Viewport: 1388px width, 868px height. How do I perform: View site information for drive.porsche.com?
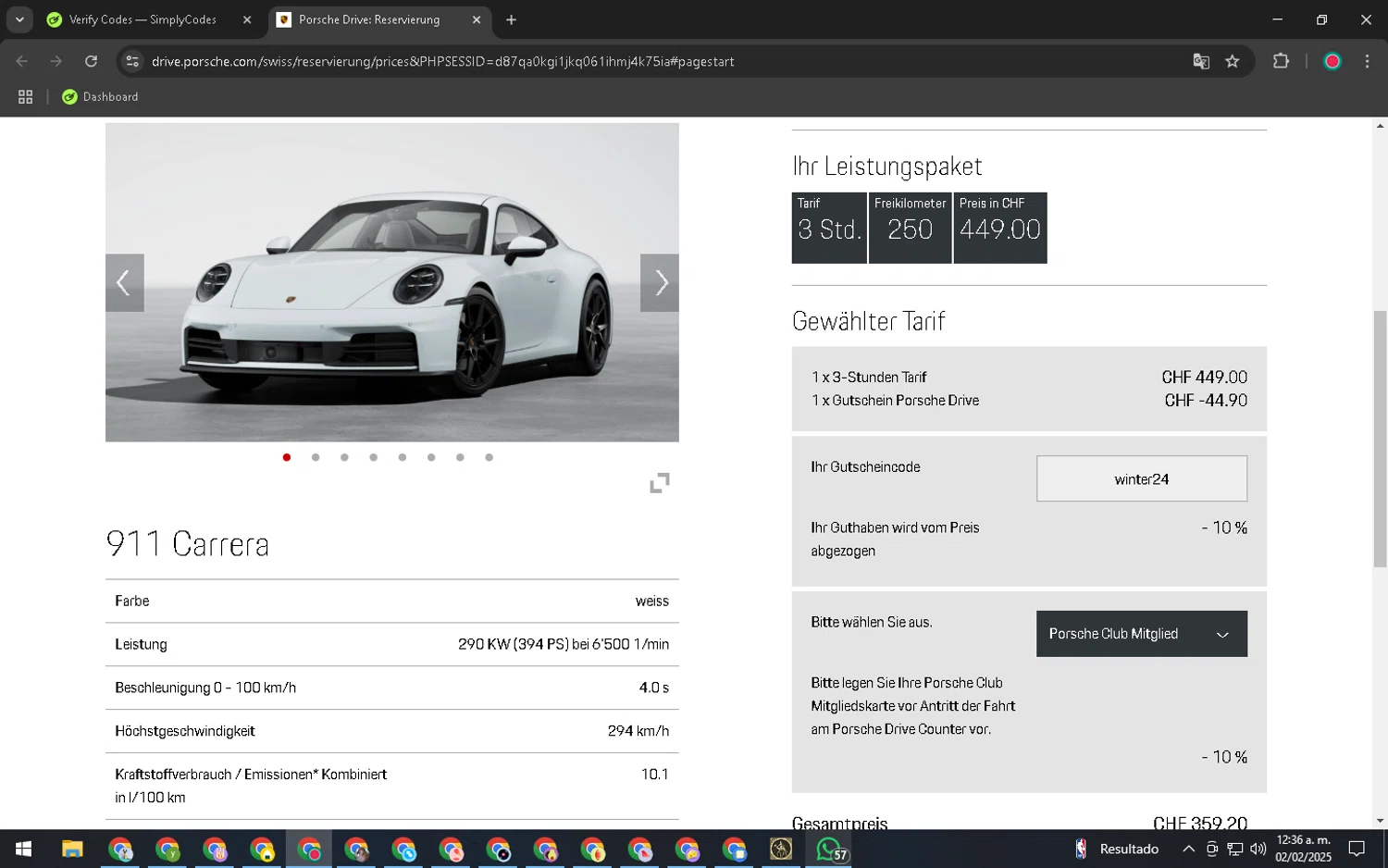click(132, 61)
